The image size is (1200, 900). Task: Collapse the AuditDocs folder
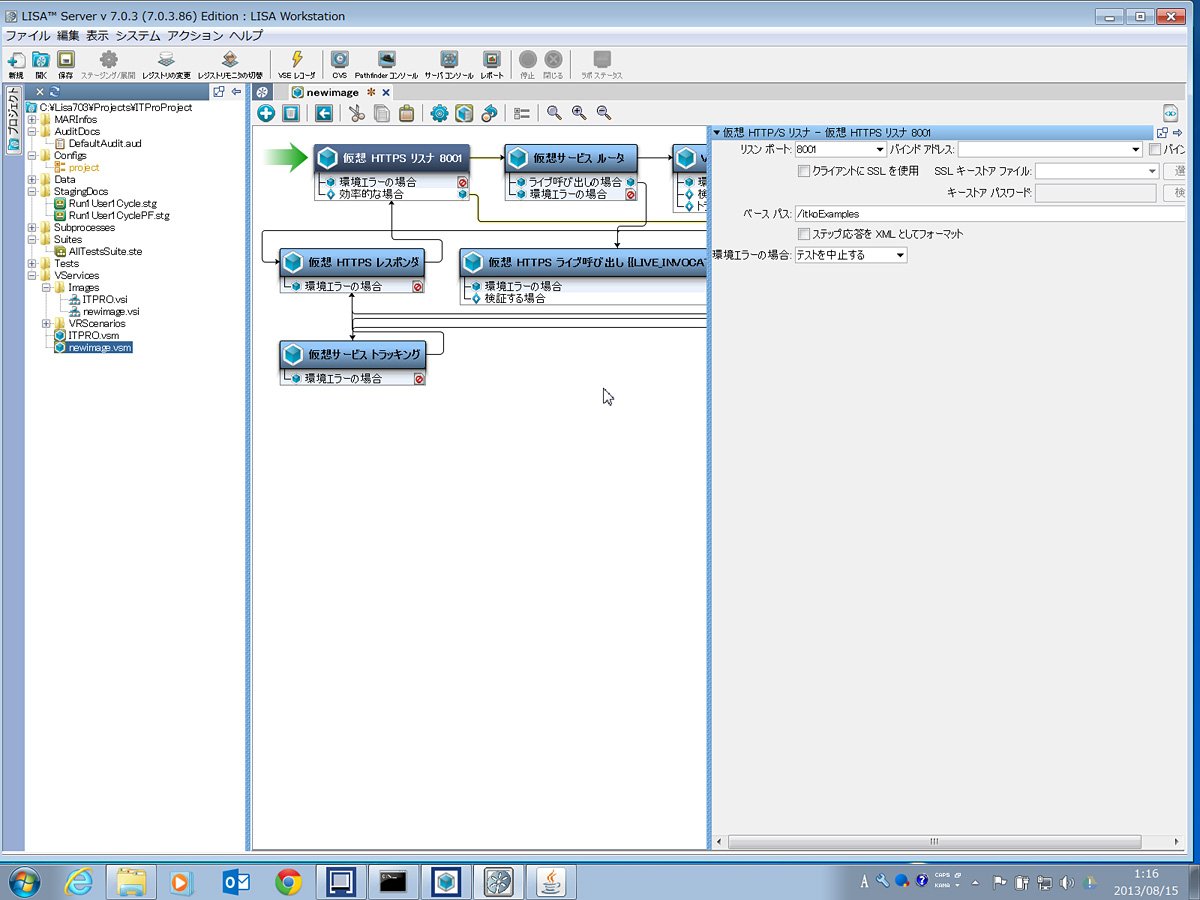[32, 132]
